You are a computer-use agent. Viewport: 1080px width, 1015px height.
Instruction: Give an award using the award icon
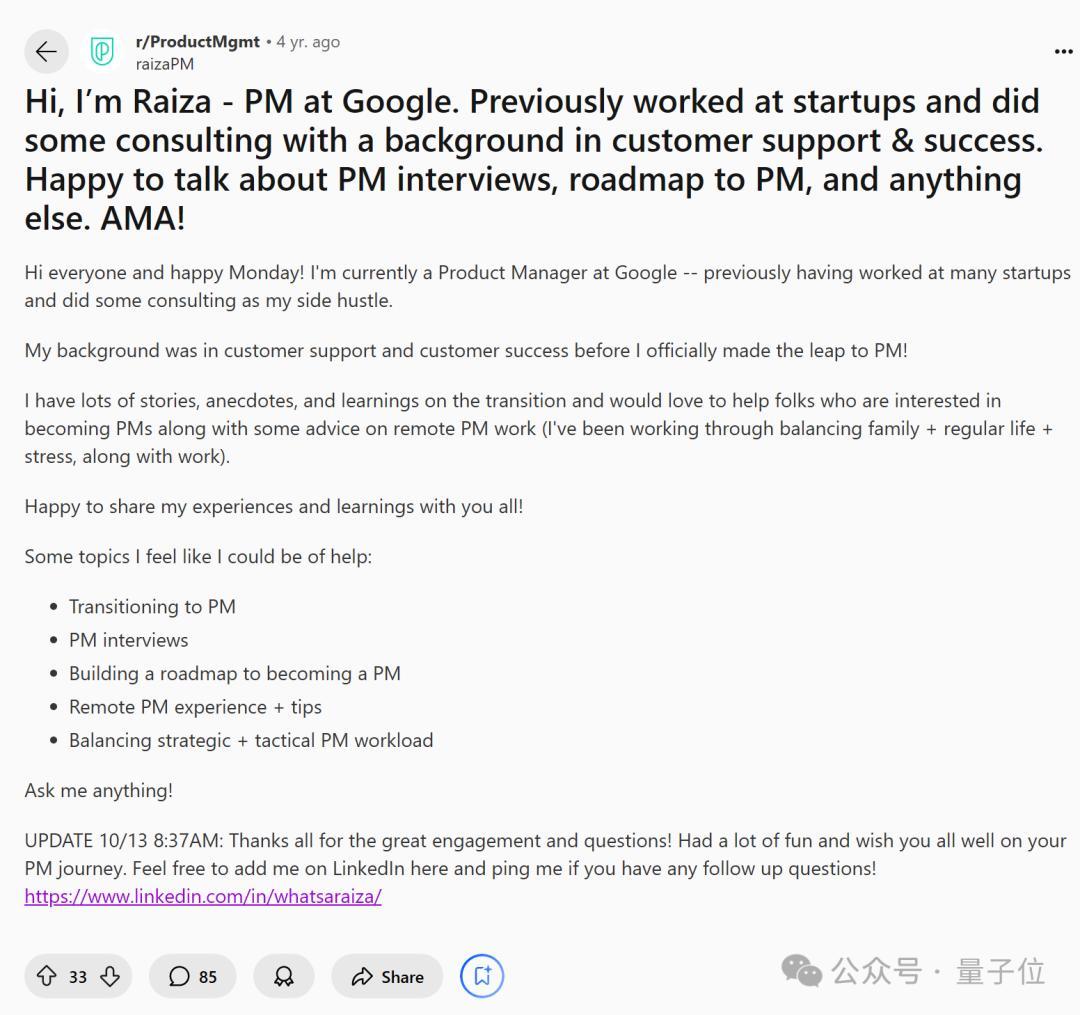(x=284, y=976)
